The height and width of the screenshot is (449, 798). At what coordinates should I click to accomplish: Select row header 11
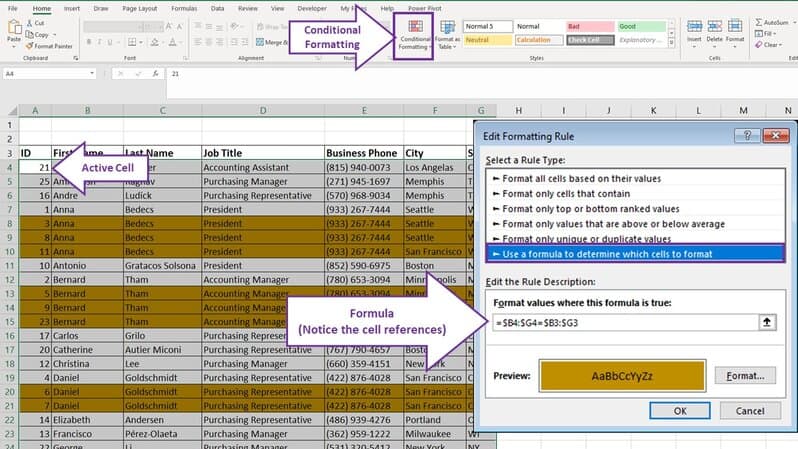(x=10, y=265)
